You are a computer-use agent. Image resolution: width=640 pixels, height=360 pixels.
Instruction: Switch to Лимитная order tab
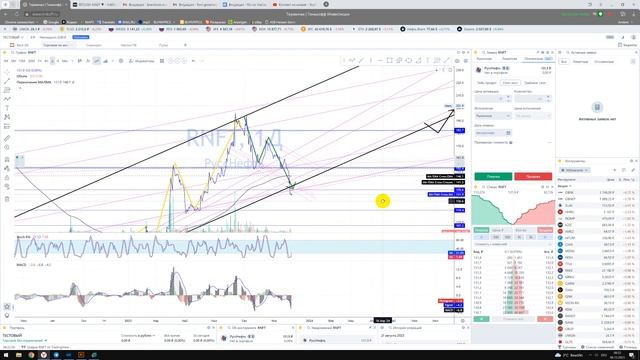point(509,59)
